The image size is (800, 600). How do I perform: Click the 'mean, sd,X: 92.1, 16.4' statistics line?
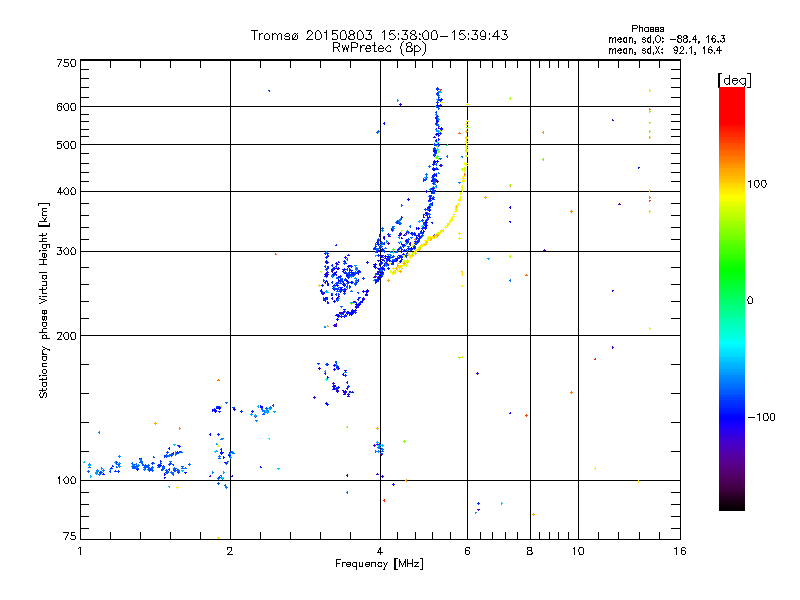coord(665,50)
